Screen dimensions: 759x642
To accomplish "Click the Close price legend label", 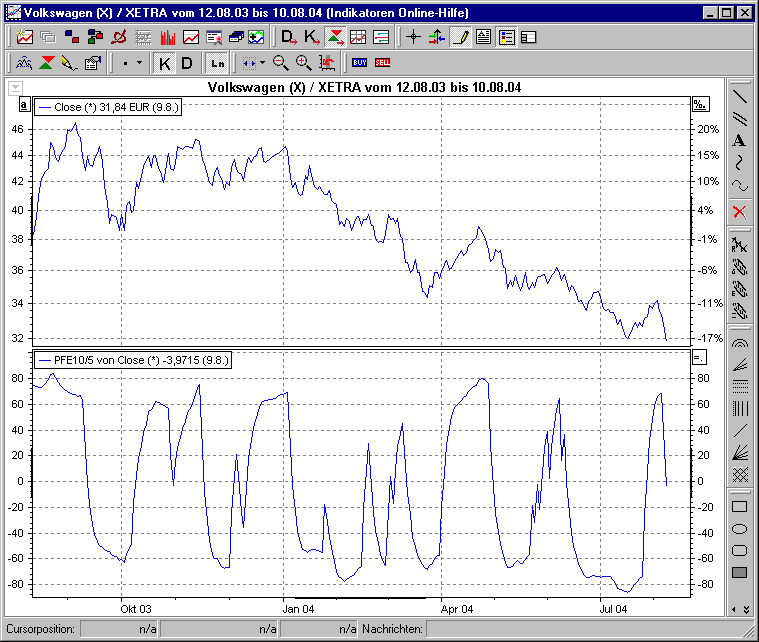I will click(x=108, y=106).
